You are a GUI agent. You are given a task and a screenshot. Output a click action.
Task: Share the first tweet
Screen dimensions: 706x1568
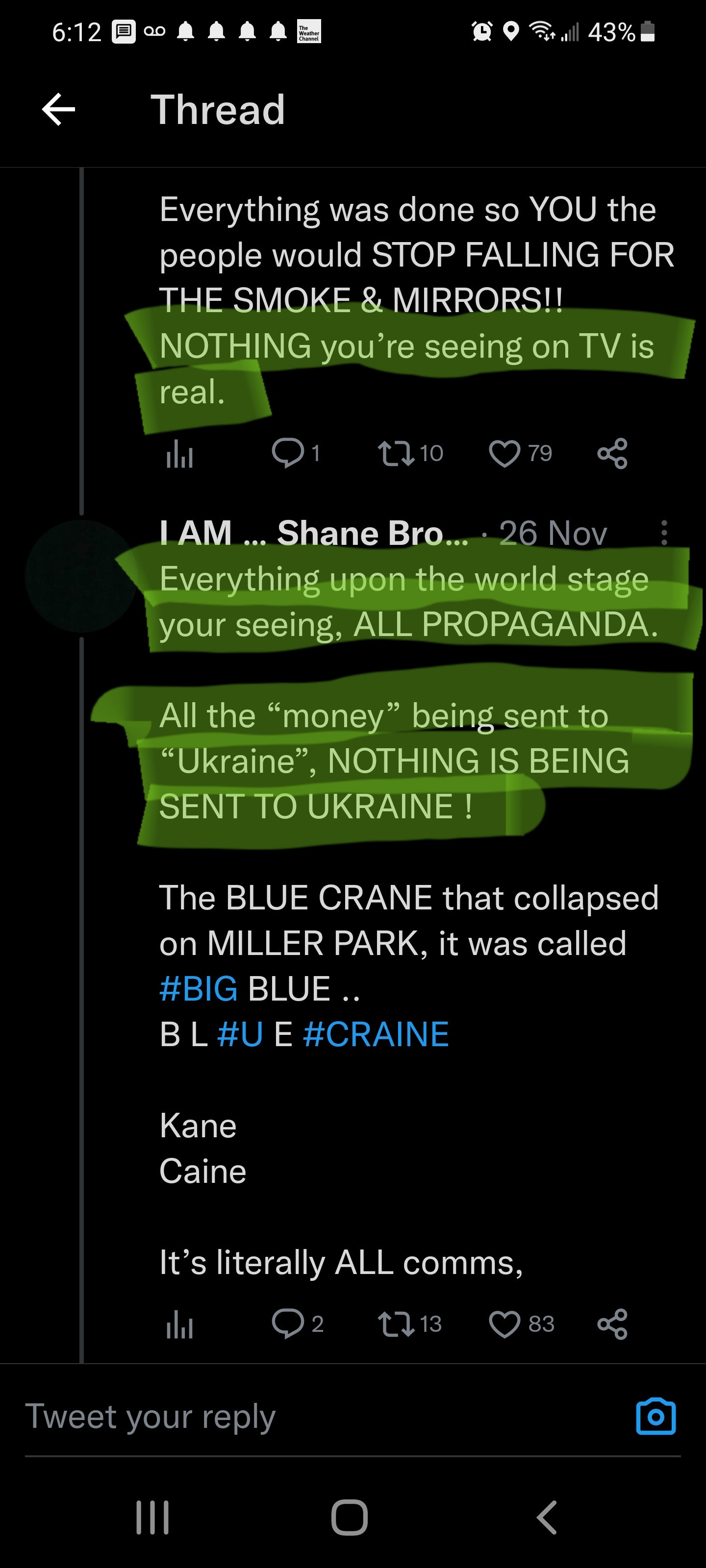point(612,453)
